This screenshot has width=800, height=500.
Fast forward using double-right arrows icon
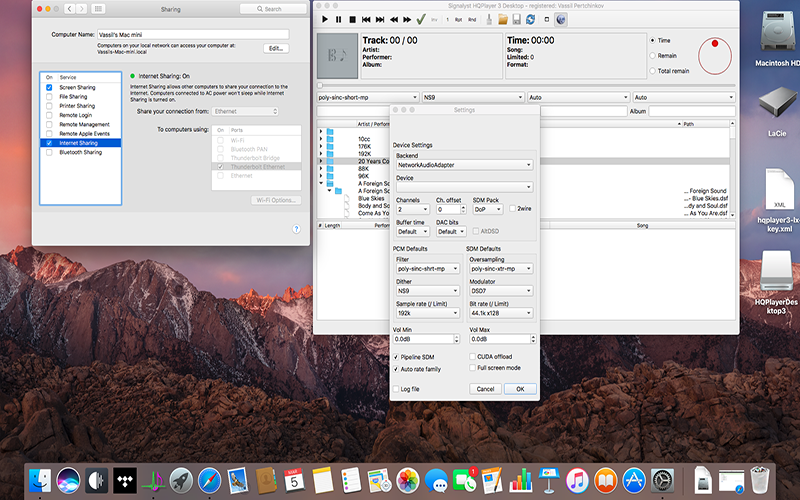pyautogui.click(x=407, y=19)
